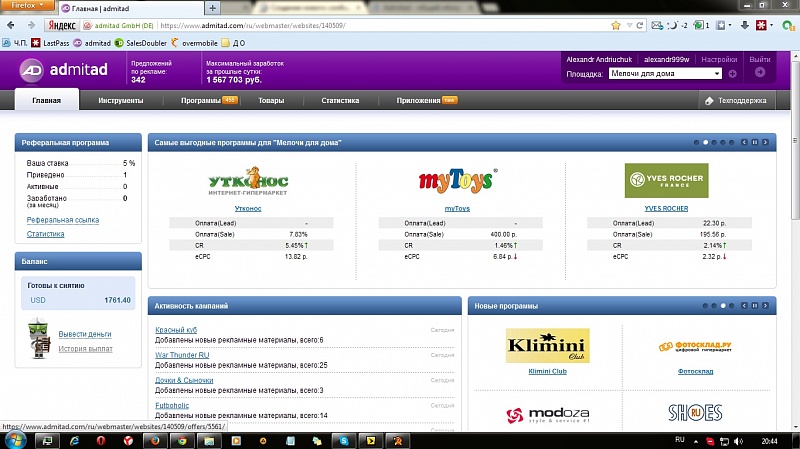Click the Вывести деньги link
Screen dimensions: 800x449
point(84,333)
